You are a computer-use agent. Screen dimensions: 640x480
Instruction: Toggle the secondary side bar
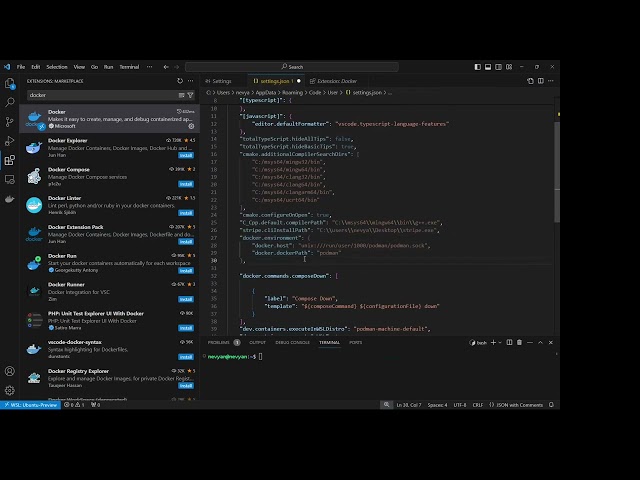pos(498,67)
